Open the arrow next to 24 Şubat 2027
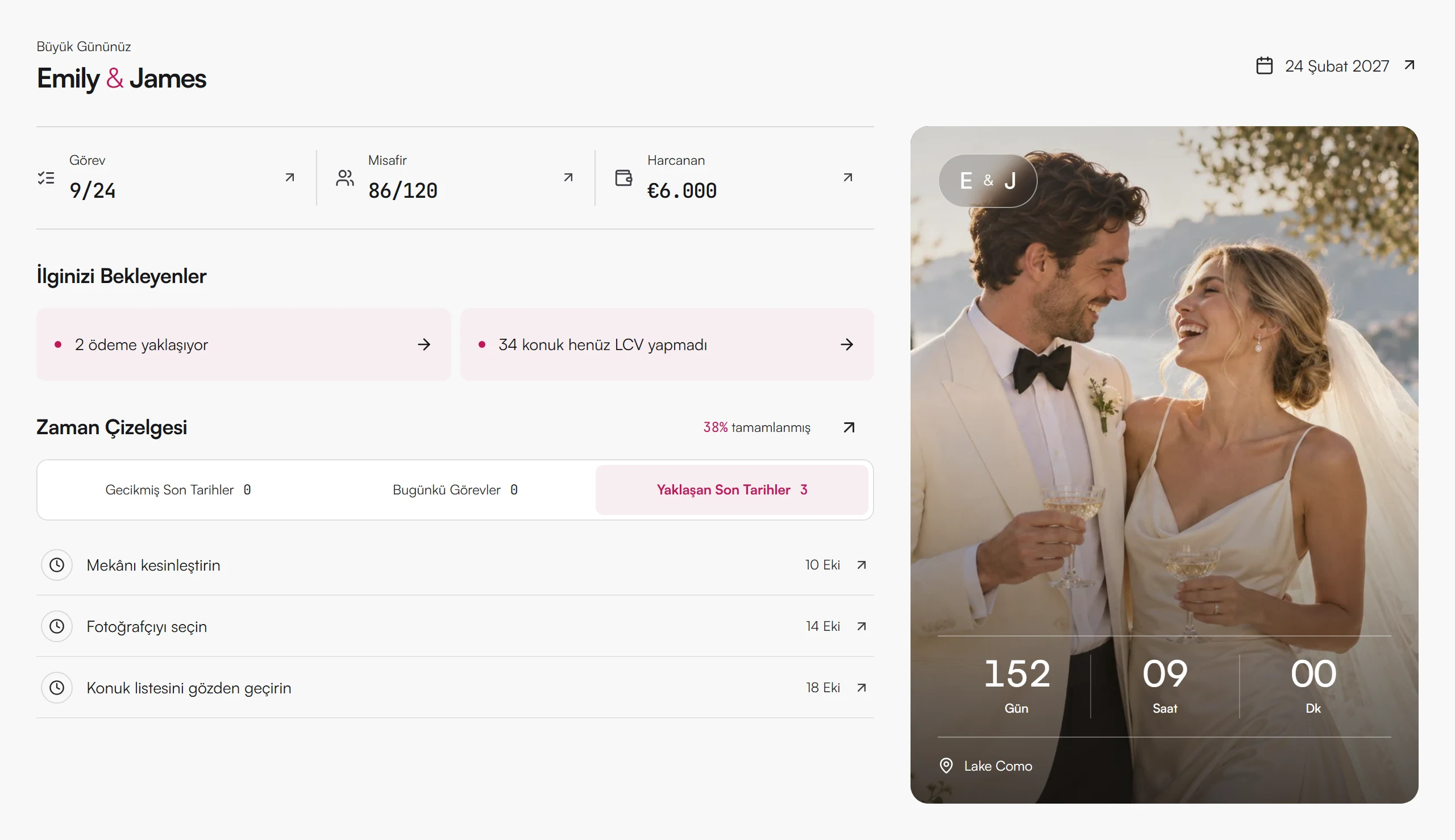Image resolution: width=1455 pixels, height=840 pixels. (x=1410, y=65)
